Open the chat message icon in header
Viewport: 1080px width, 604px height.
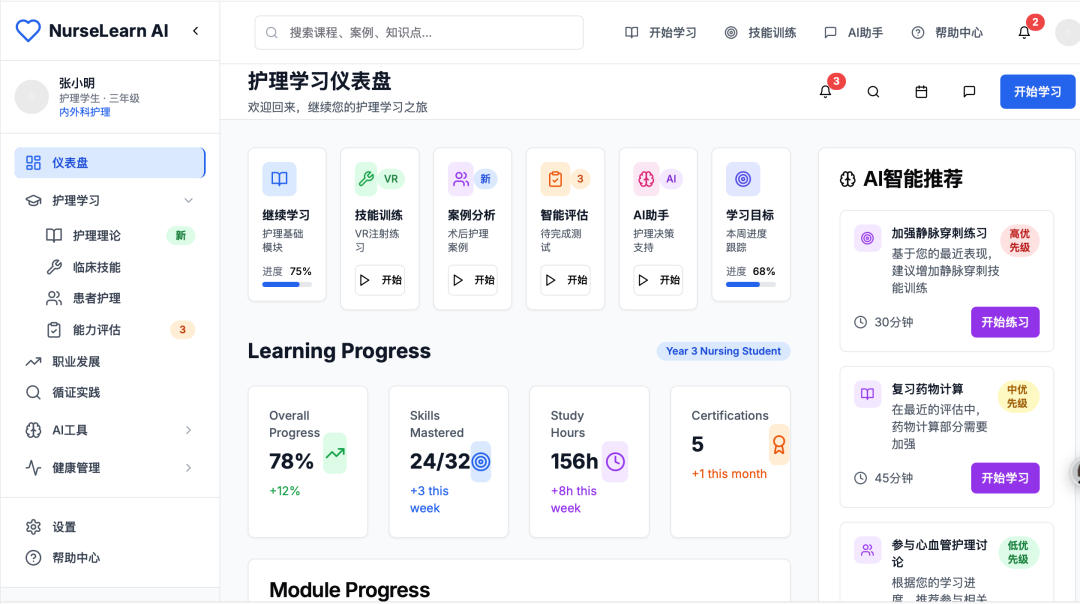coord(969,92)
